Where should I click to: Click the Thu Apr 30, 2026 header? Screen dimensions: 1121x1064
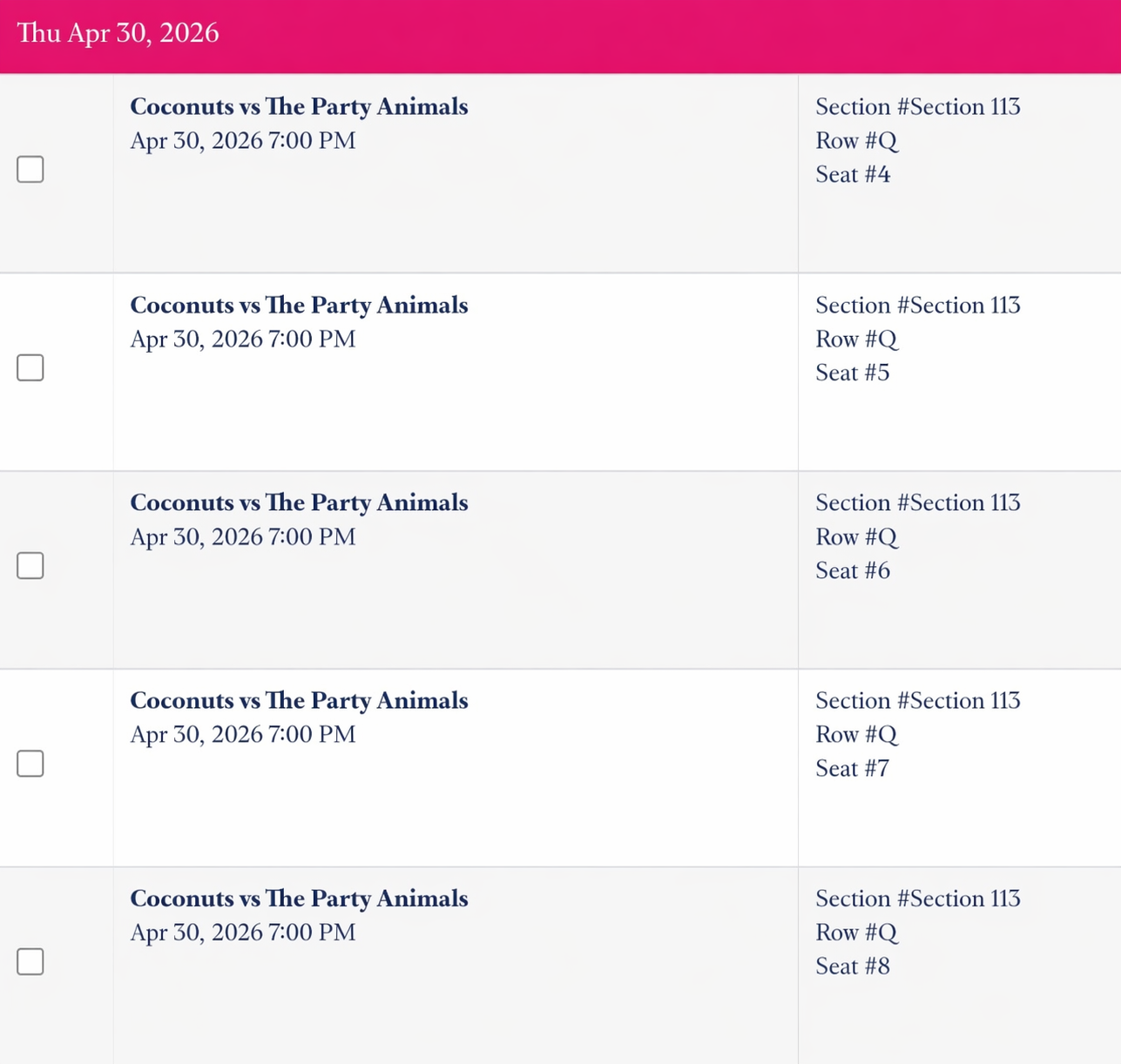[x=118, y=33]
